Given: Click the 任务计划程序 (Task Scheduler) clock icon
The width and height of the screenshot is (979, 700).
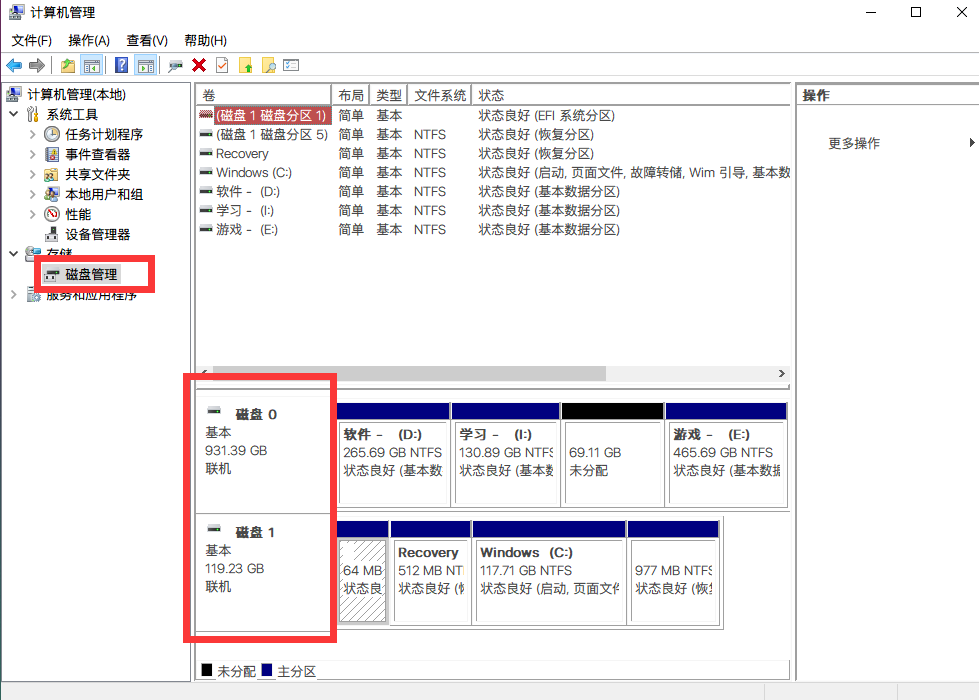Looking at the screenshot, I should tap(52, 133).
